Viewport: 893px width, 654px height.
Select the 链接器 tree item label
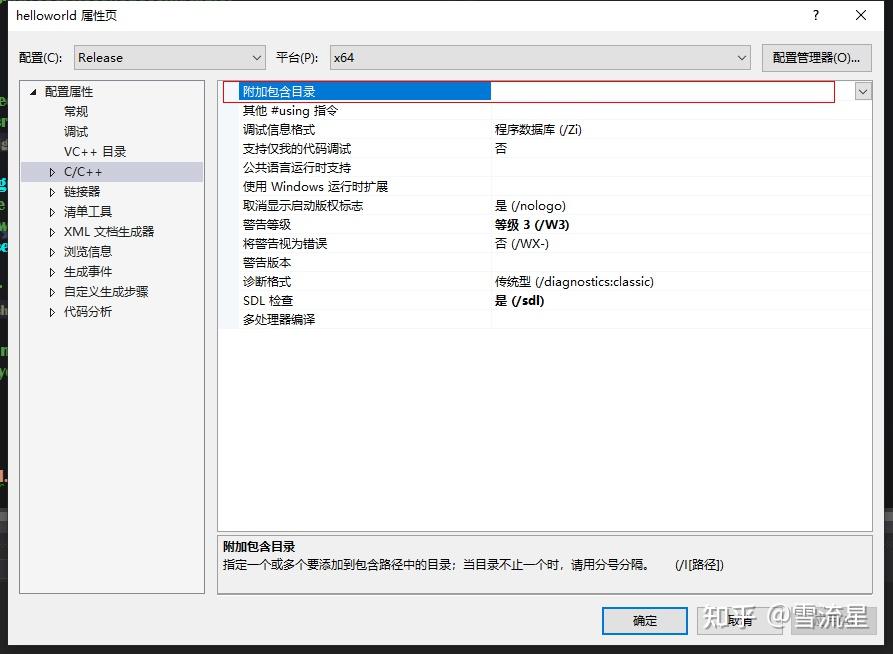tap(82, 192)
